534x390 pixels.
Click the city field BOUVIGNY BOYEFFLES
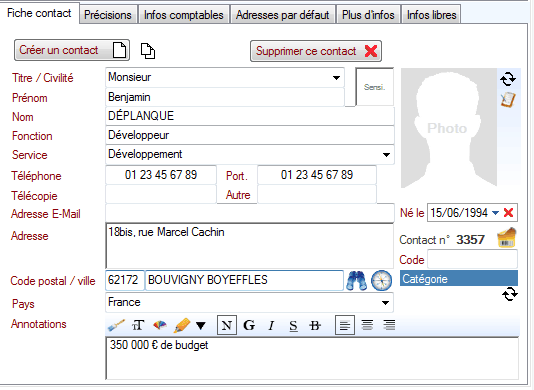pos(244,280)
